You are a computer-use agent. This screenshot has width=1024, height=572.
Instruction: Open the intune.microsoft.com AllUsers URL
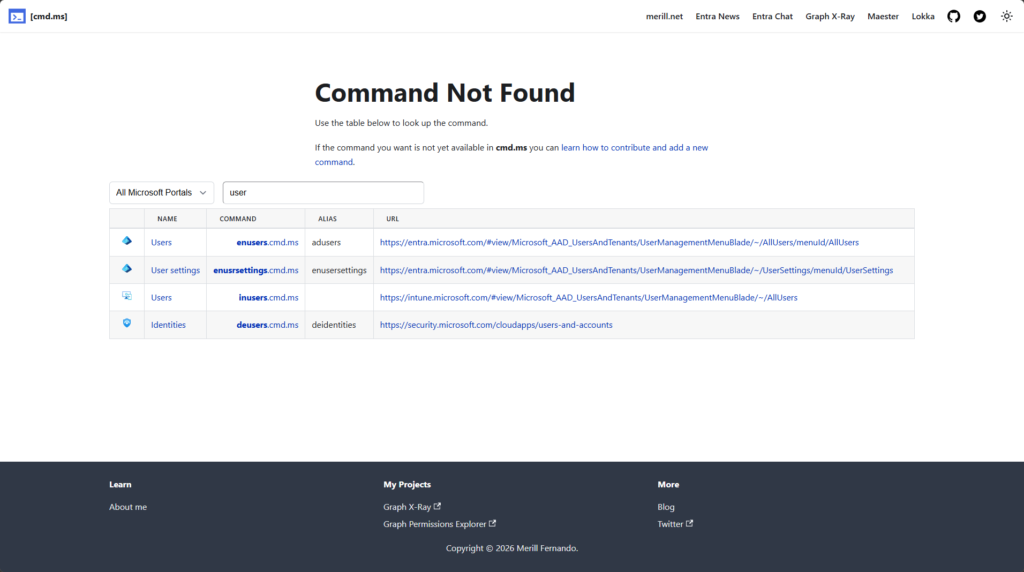click(x=588, y=298)
